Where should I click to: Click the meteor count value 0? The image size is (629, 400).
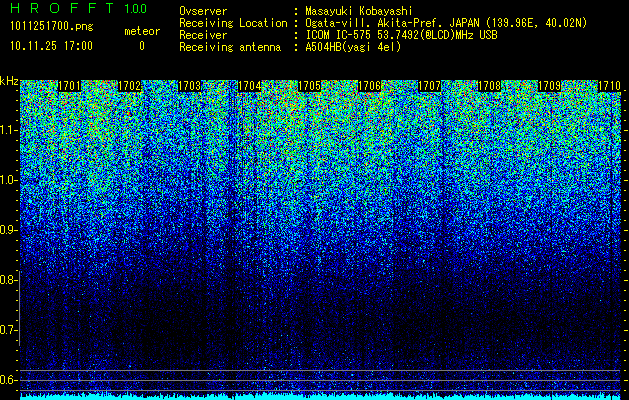click(x=142, y=46)
